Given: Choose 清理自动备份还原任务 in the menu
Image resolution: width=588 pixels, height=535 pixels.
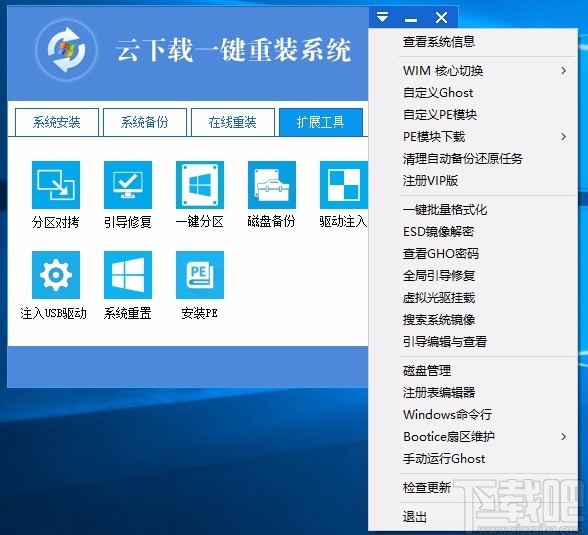Looking at the screenshot, I should [473, 159].
